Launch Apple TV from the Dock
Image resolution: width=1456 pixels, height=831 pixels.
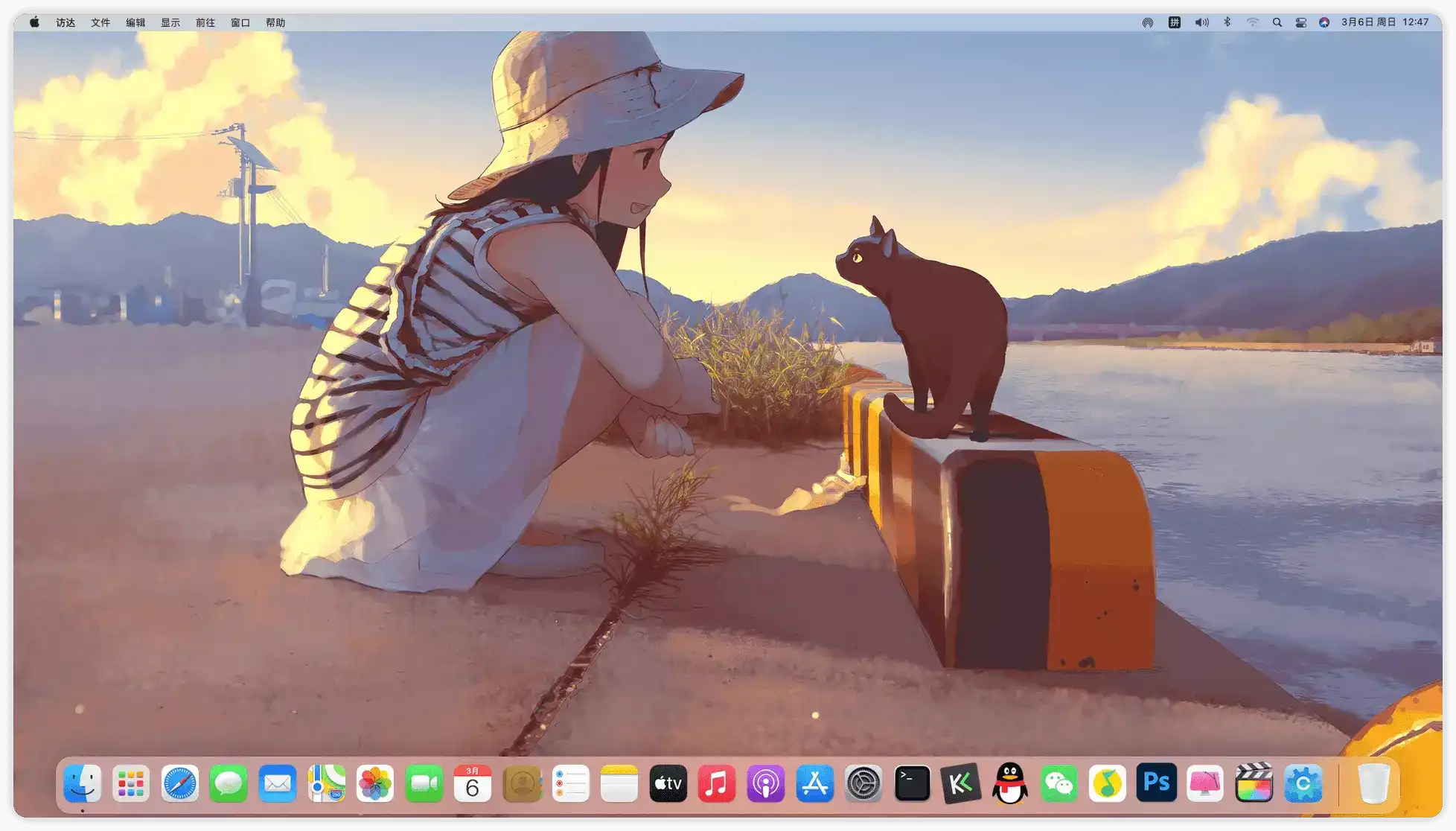pyautogui.click(x=668, y=783)
